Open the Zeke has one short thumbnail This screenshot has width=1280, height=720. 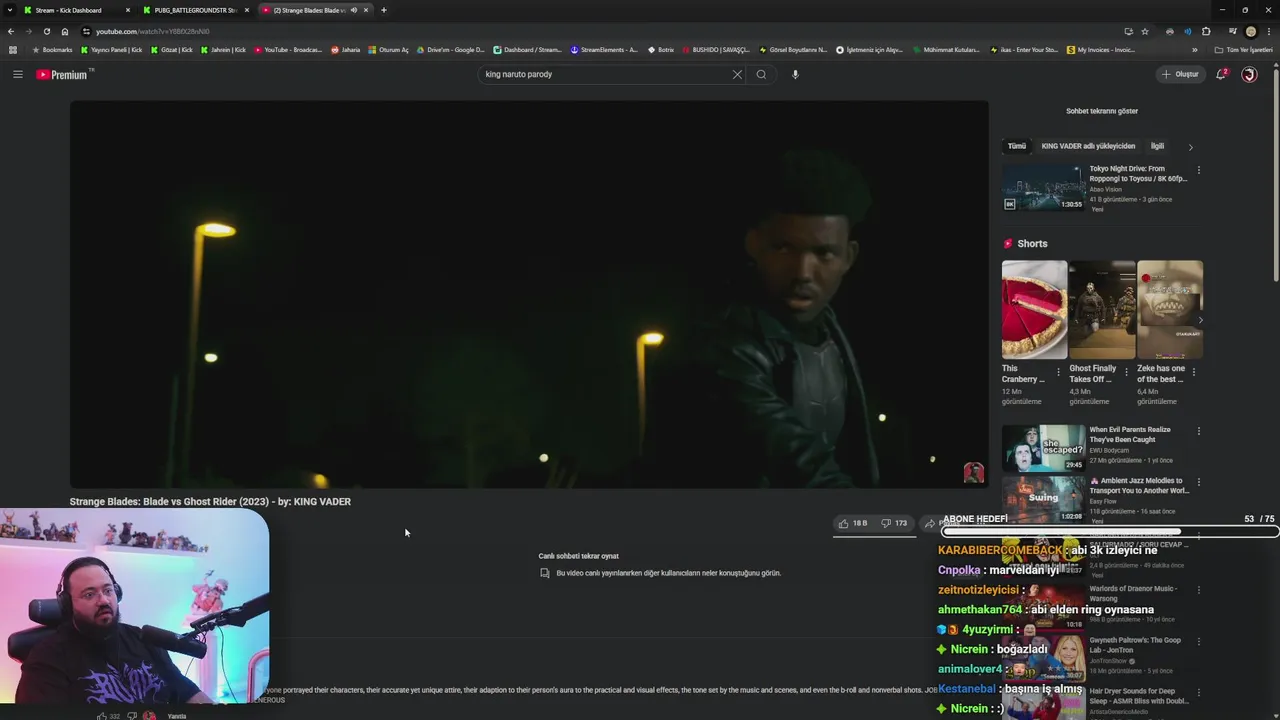pos(1170,310)
